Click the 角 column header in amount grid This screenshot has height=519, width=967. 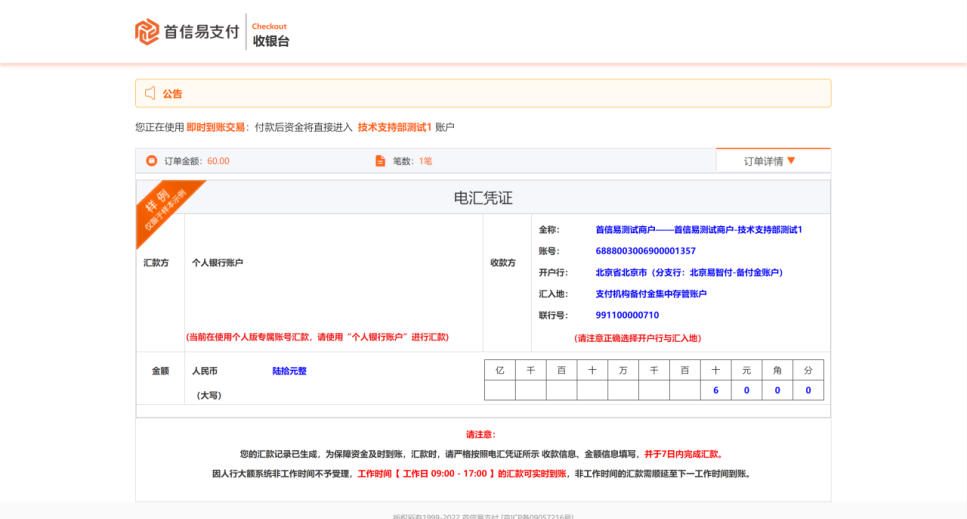pyautogui.click(x=777, y=370)
